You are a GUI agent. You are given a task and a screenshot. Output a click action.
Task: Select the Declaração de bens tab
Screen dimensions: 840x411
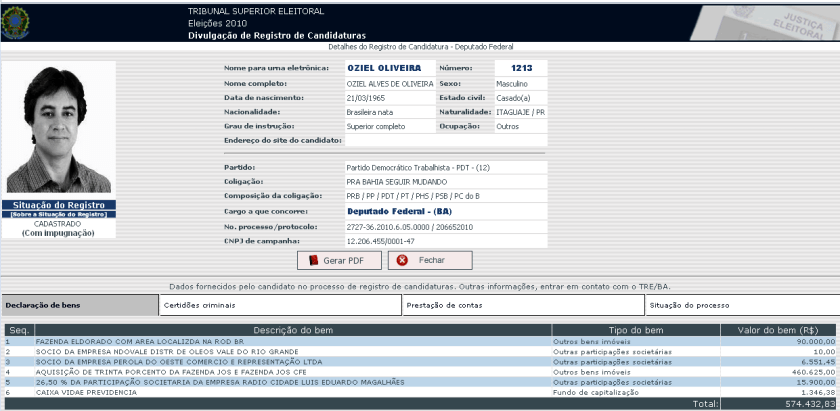point(80,305)
